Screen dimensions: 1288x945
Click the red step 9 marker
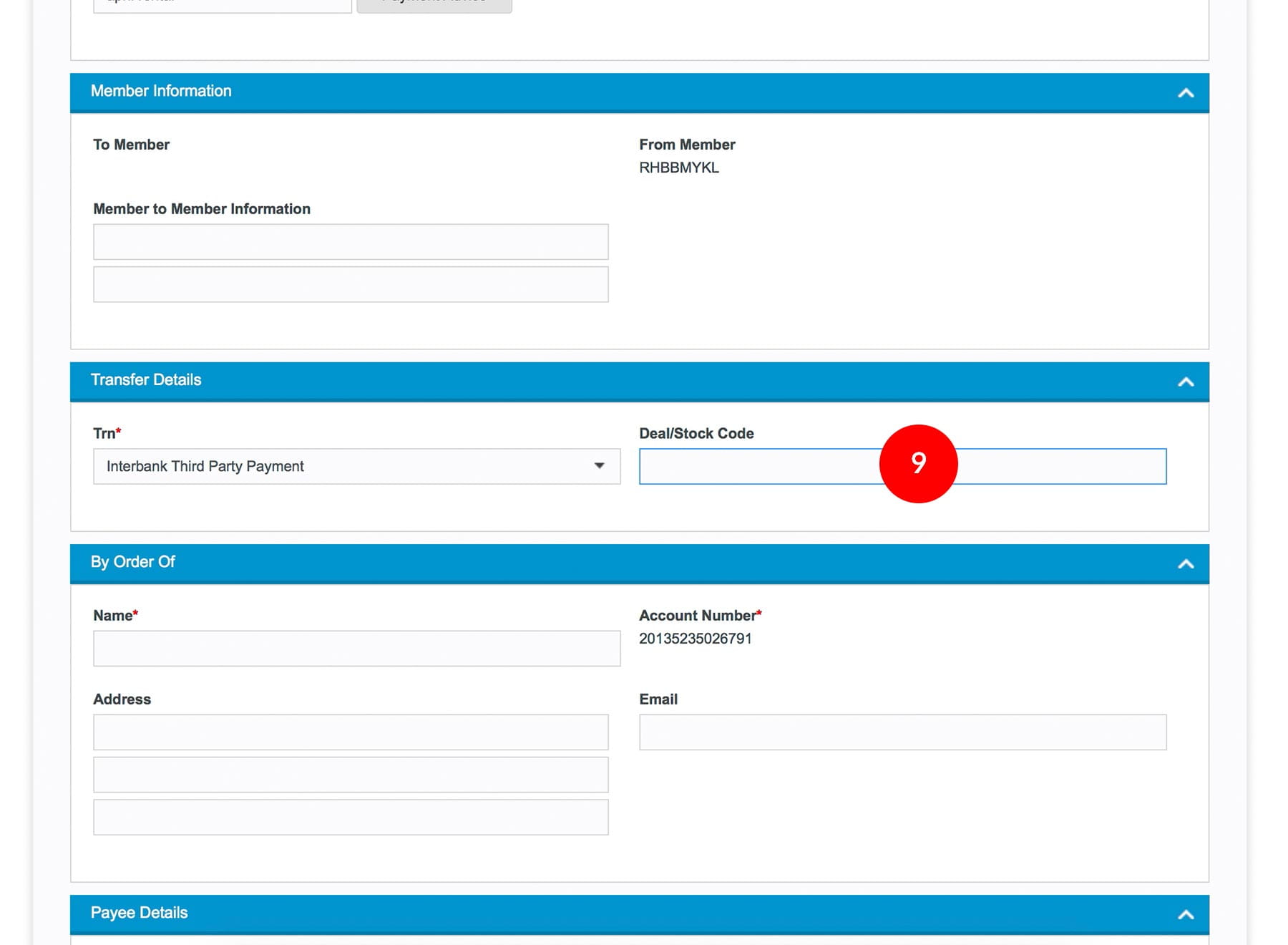coord(918,464)
